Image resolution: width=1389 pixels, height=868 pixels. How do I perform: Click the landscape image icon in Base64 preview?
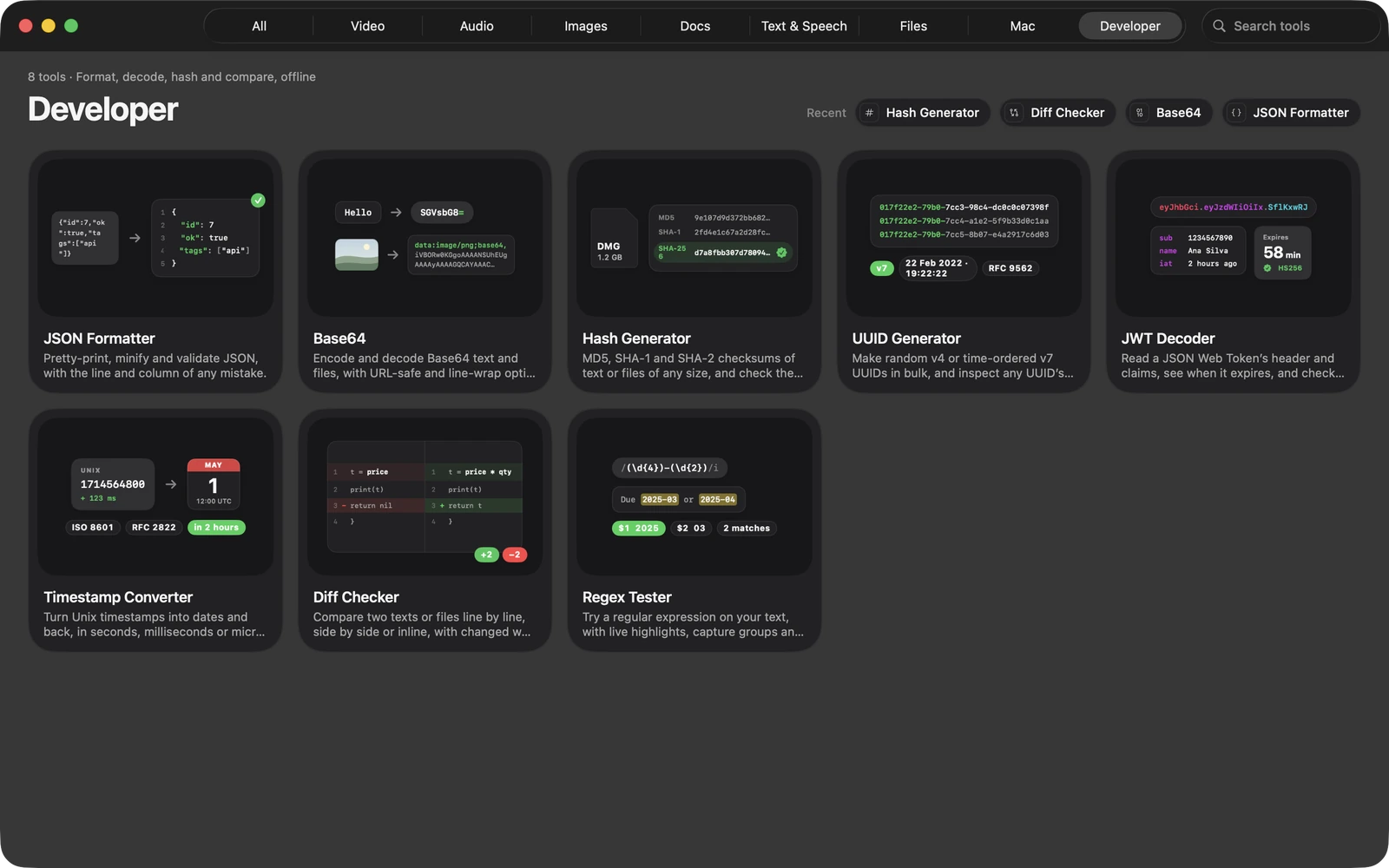(357, 255)
